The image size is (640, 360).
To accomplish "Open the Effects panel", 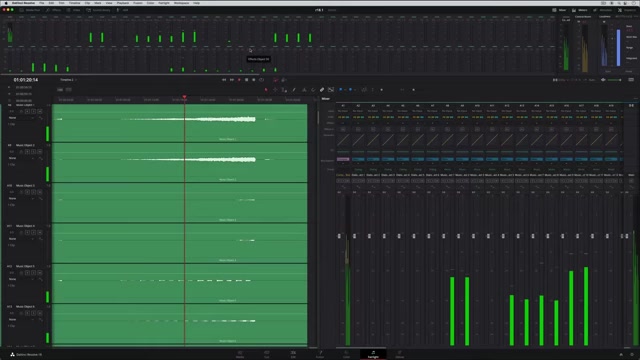I will coord(53,10).
